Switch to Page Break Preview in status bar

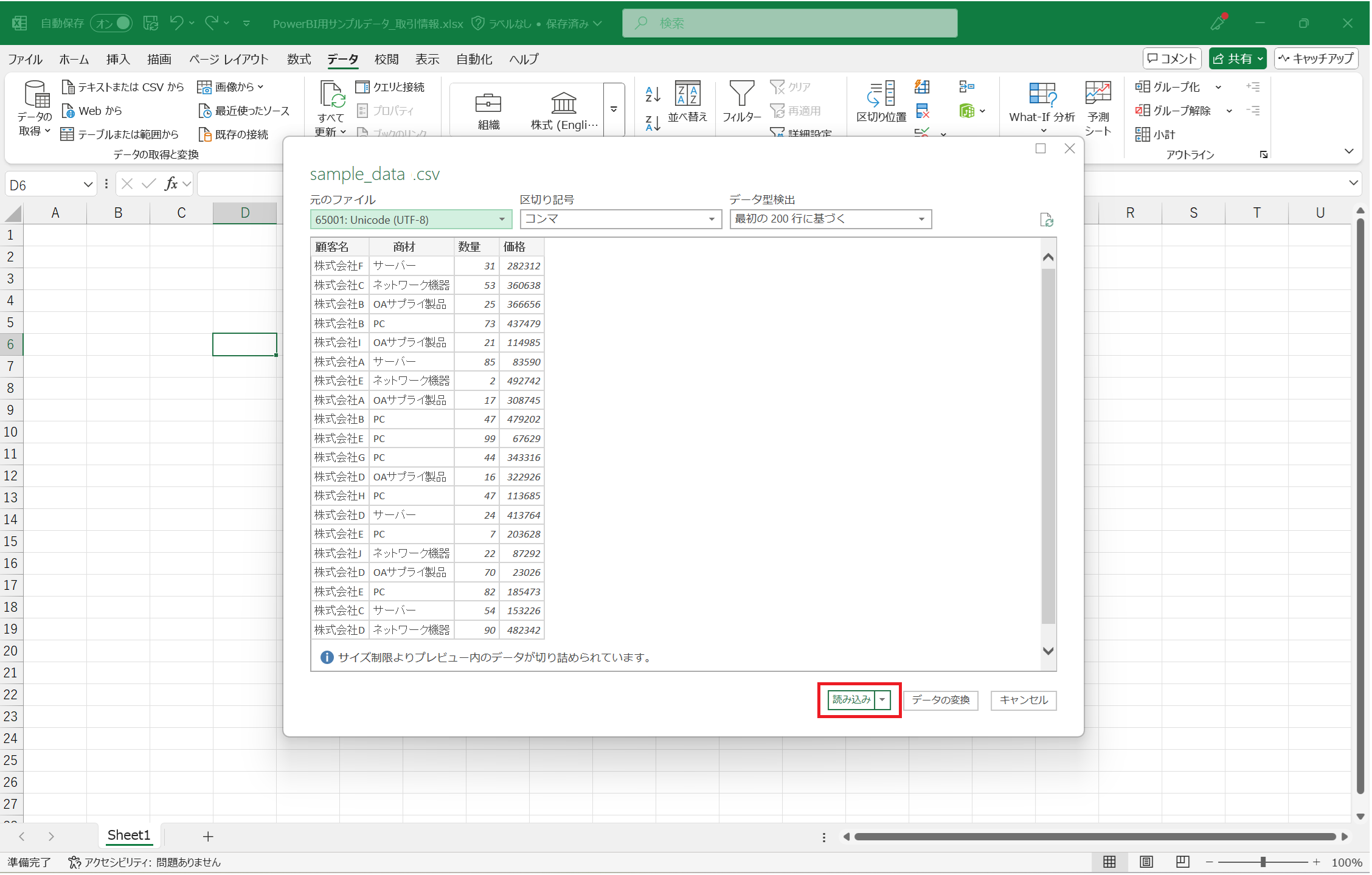click(x=1182, y=862)
